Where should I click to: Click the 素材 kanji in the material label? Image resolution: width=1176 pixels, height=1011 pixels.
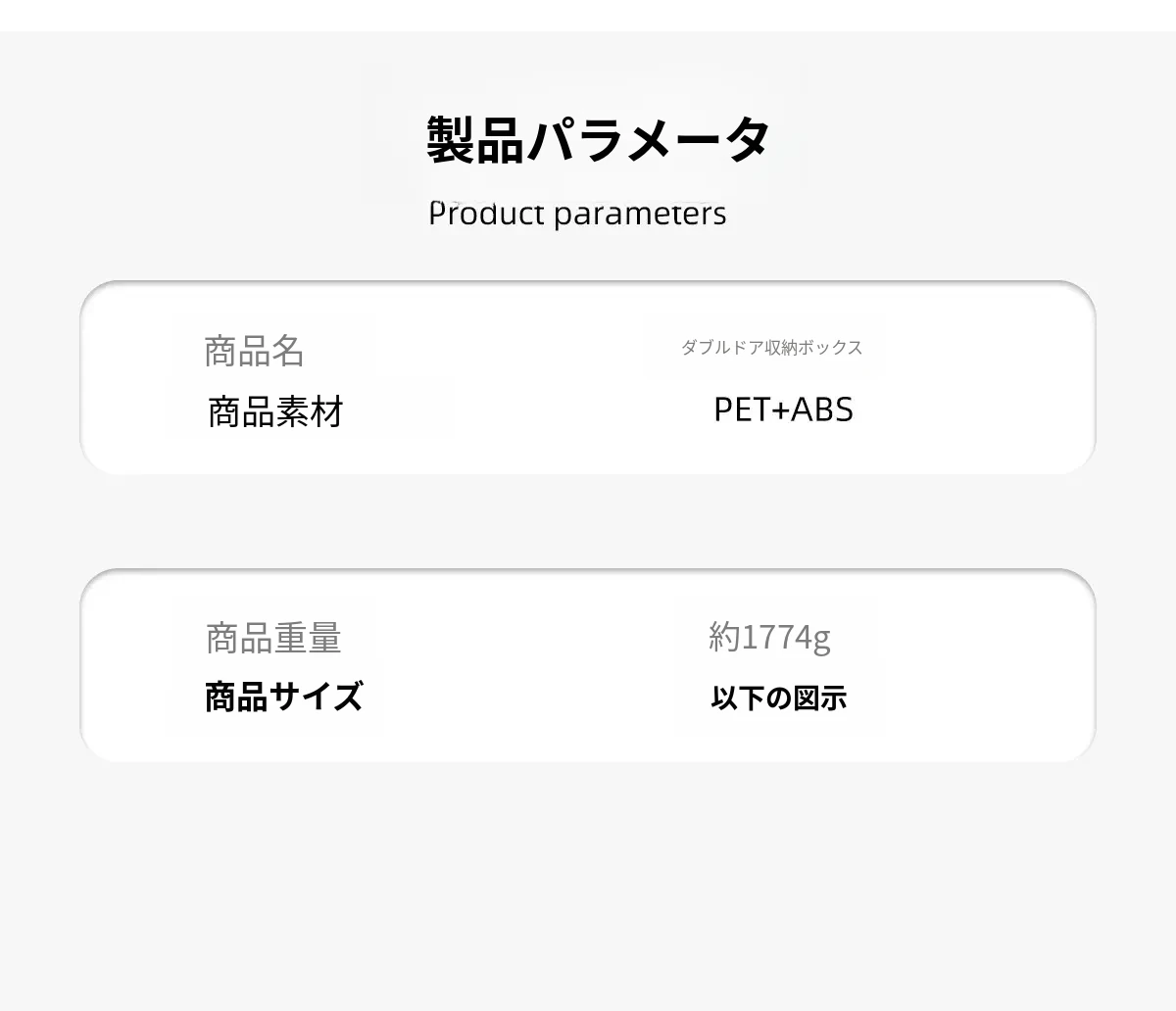tap(310, 412)
